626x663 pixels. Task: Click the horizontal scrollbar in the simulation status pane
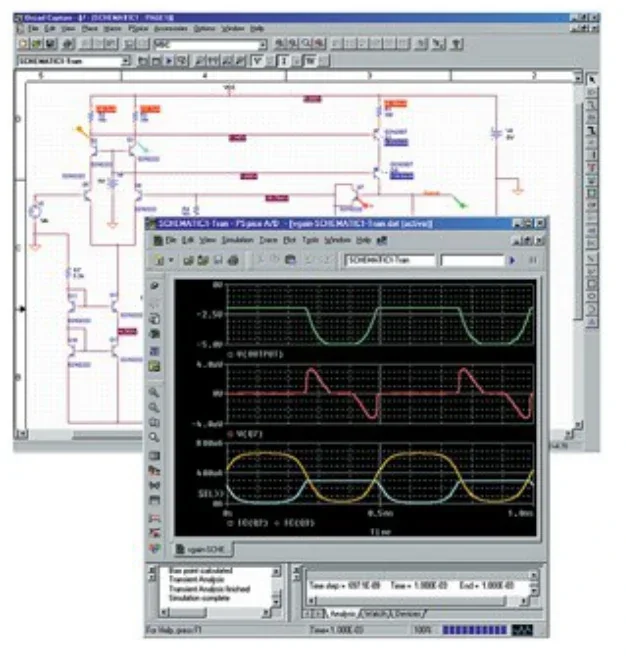[x=417, y=600]
